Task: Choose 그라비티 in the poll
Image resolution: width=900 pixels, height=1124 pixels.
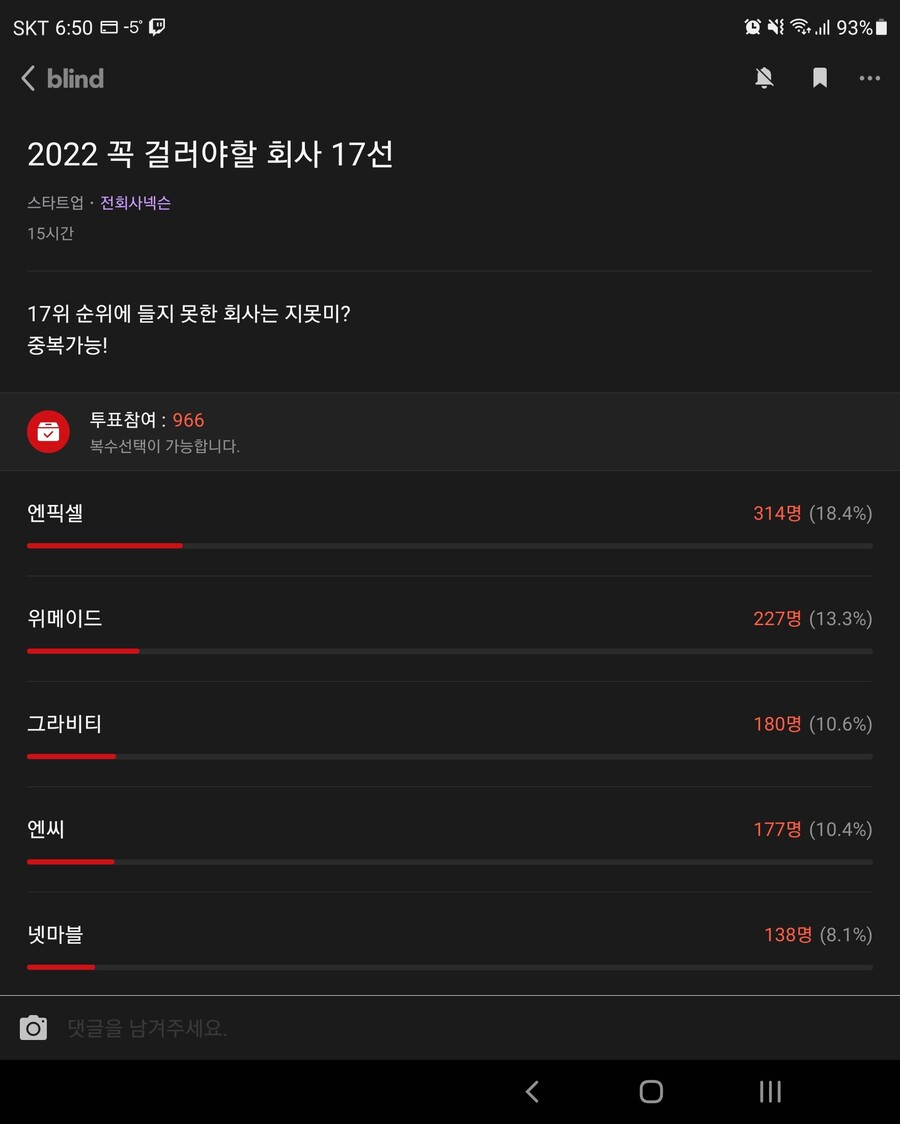Action: (x=66, y=724)
